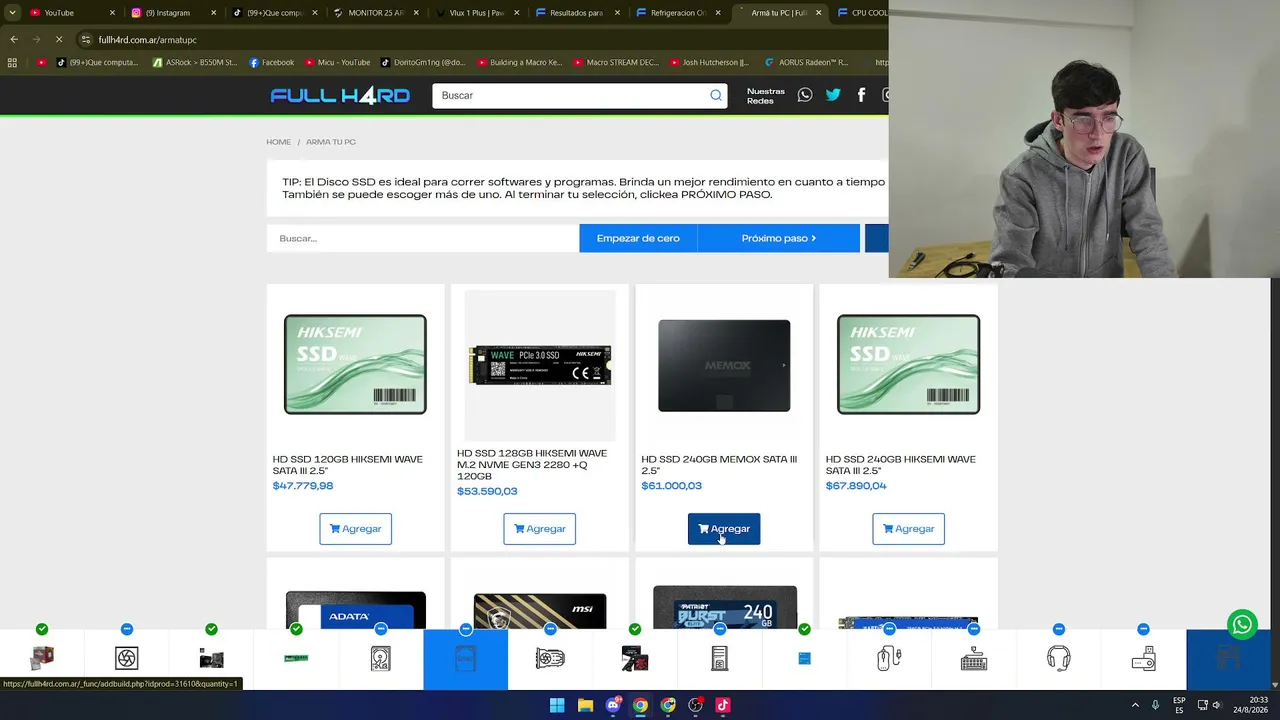Open the graphics card step icon
Screen dimensions: 1280x720
pos(550,658)
